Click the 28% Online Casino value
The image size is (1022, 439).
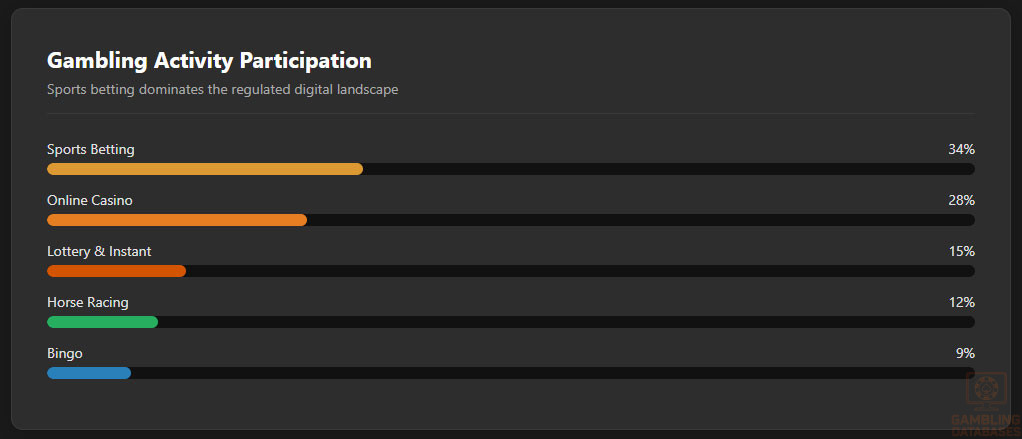click(961, 200)
